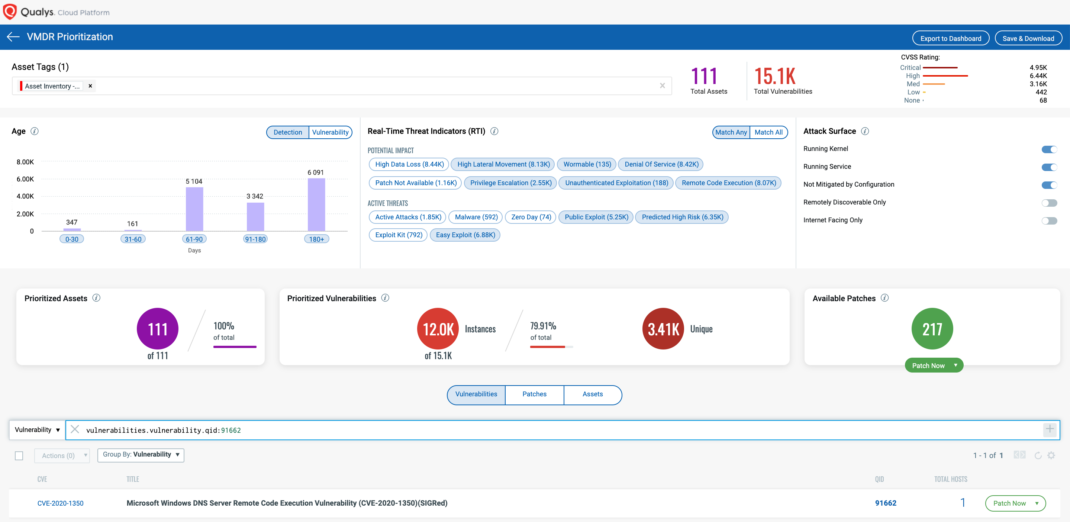Disable the Running Kernel toggle
This screenshot has width=1070, height=522.
pyautogui.click(x=1048, y=149)
